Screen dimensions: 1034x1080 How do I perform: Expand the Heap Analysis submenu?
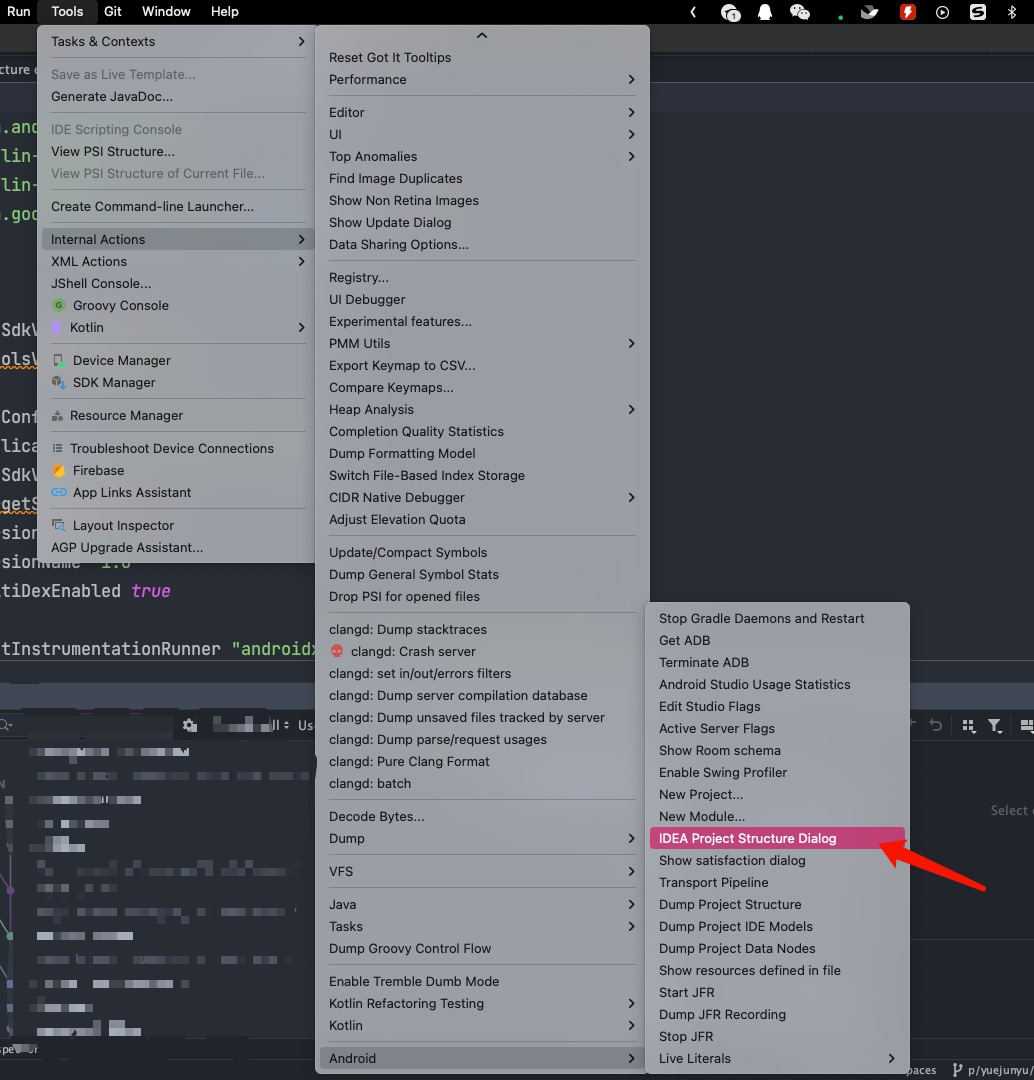tap(482, 410)
